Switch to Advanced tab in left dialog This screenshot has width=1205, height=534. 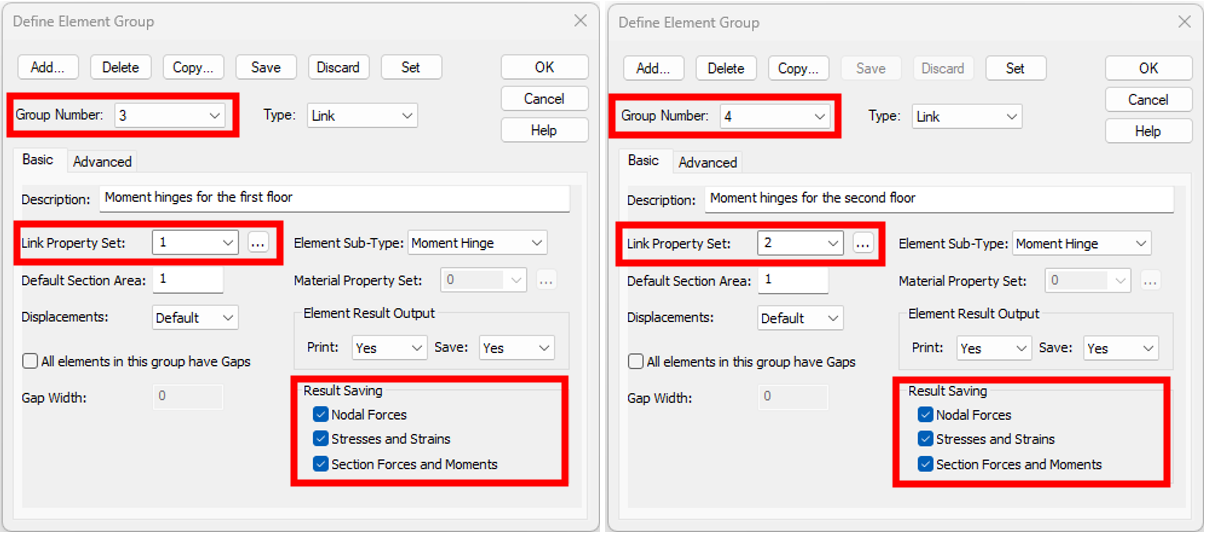click(x=102, y=161)
